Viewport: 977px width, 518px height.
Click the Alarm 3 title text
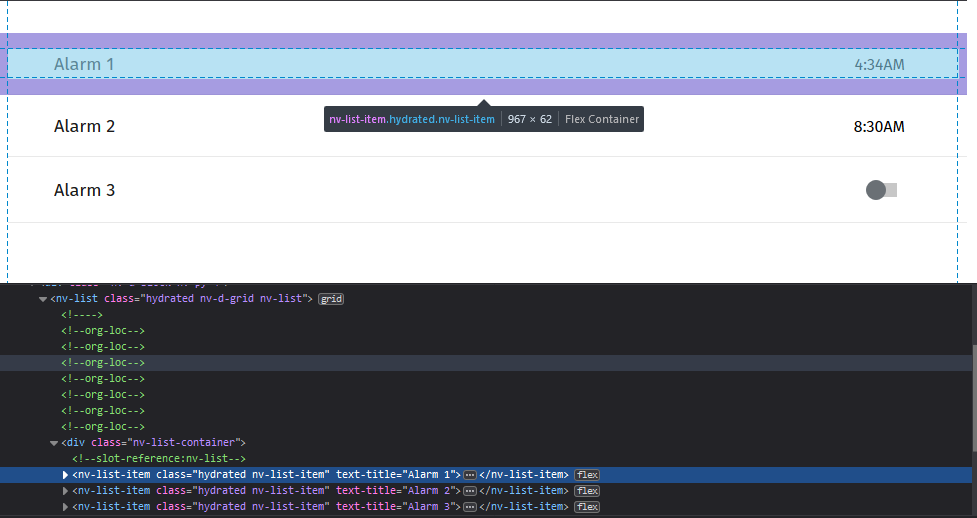click(85, 190)
